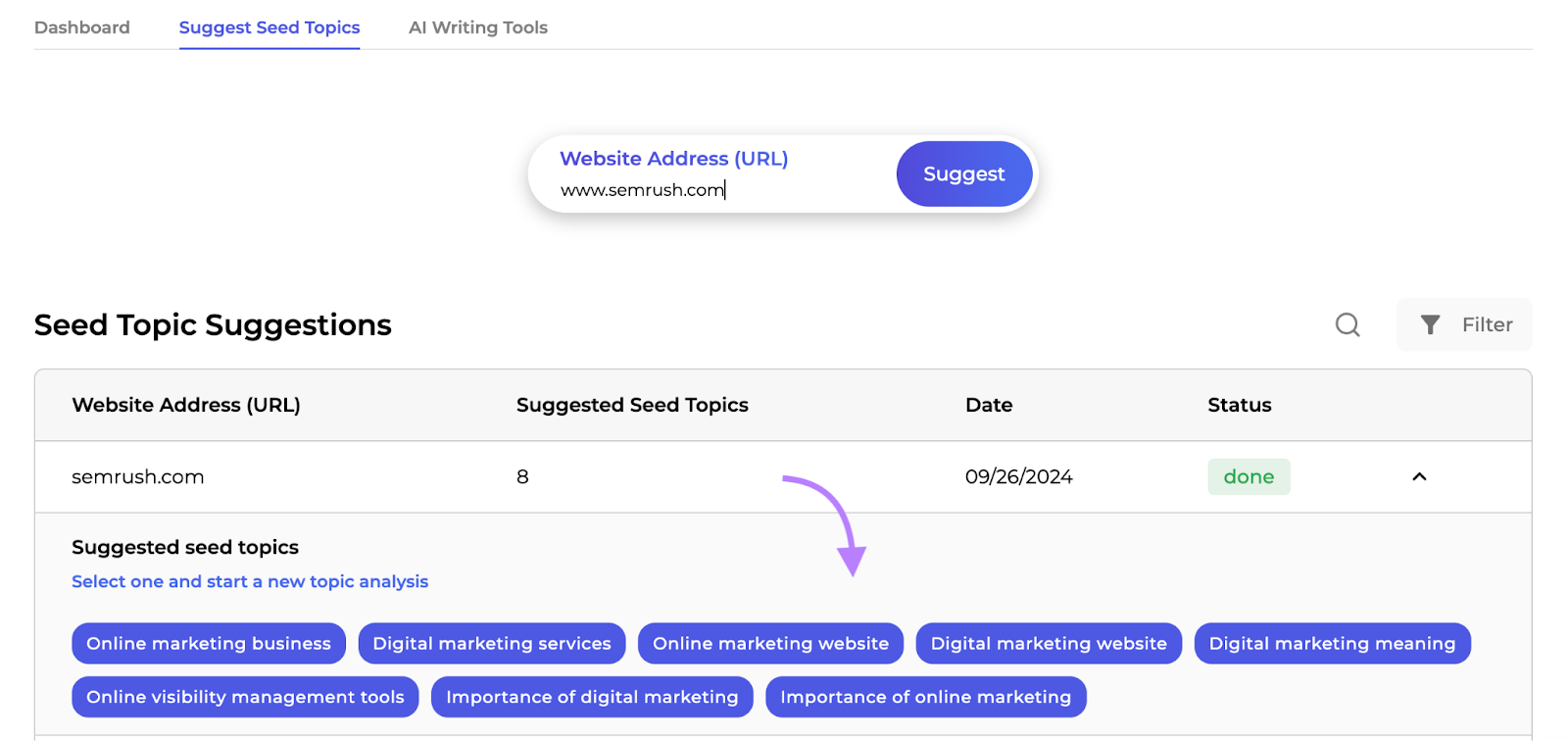The image size is (1568, 741).
Task: Click the semrush.com table row entry
Action: [x=138, y=476]
